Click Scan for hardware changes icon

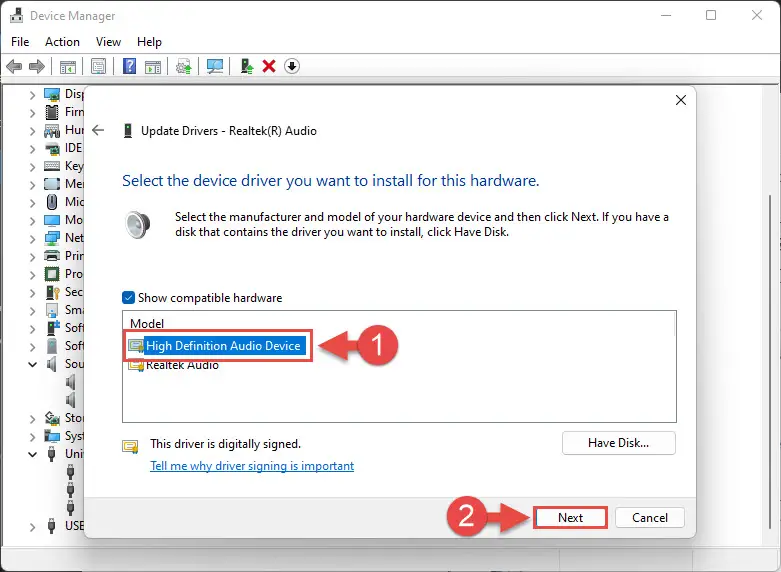215,67
